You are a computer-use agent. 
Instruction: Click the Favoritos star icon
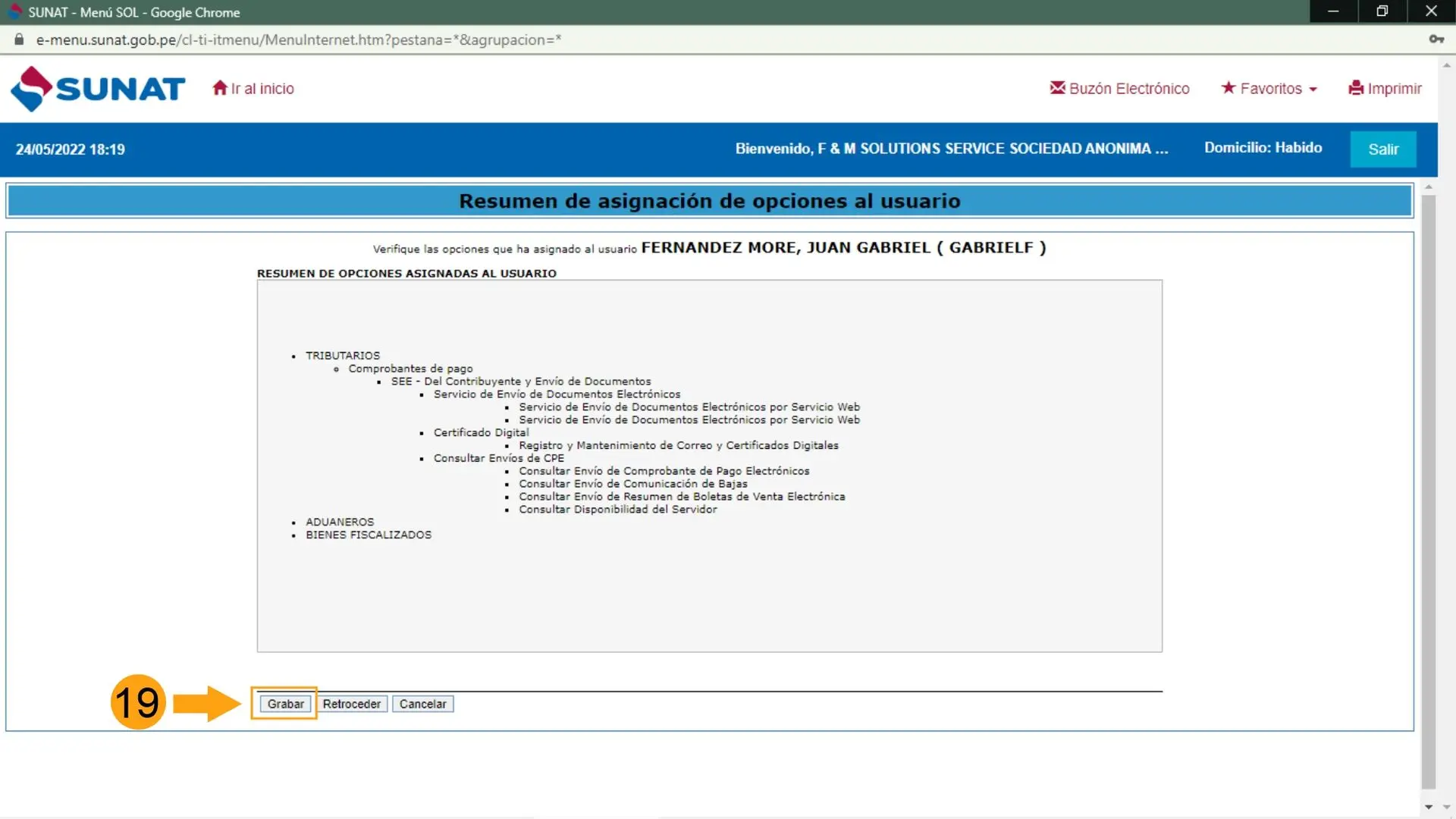[x=1228, y=88]
